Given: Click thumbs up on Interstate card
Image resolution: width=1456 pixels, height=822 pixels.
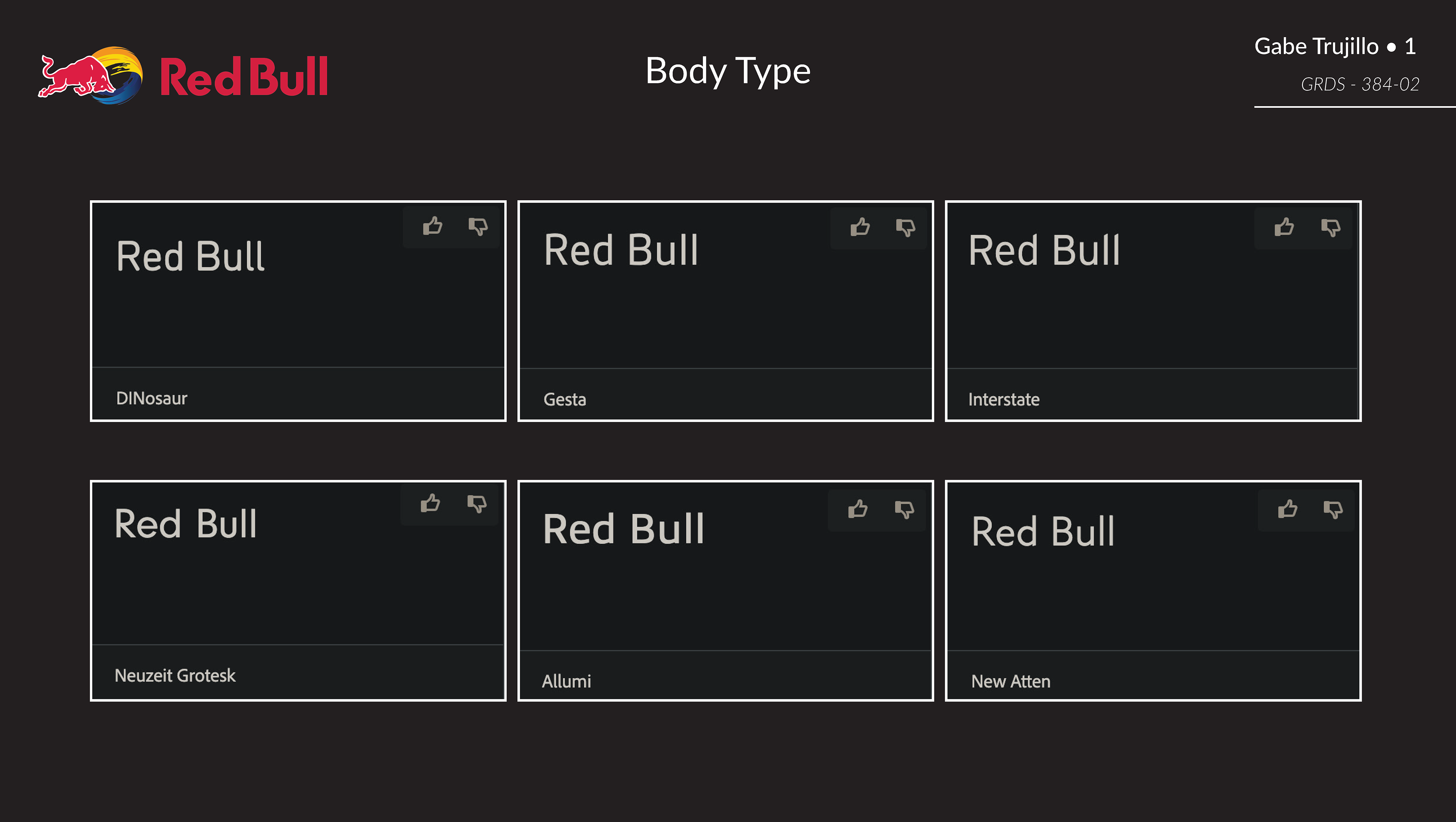Looking at the screenshot, I should click(1284, 227).
